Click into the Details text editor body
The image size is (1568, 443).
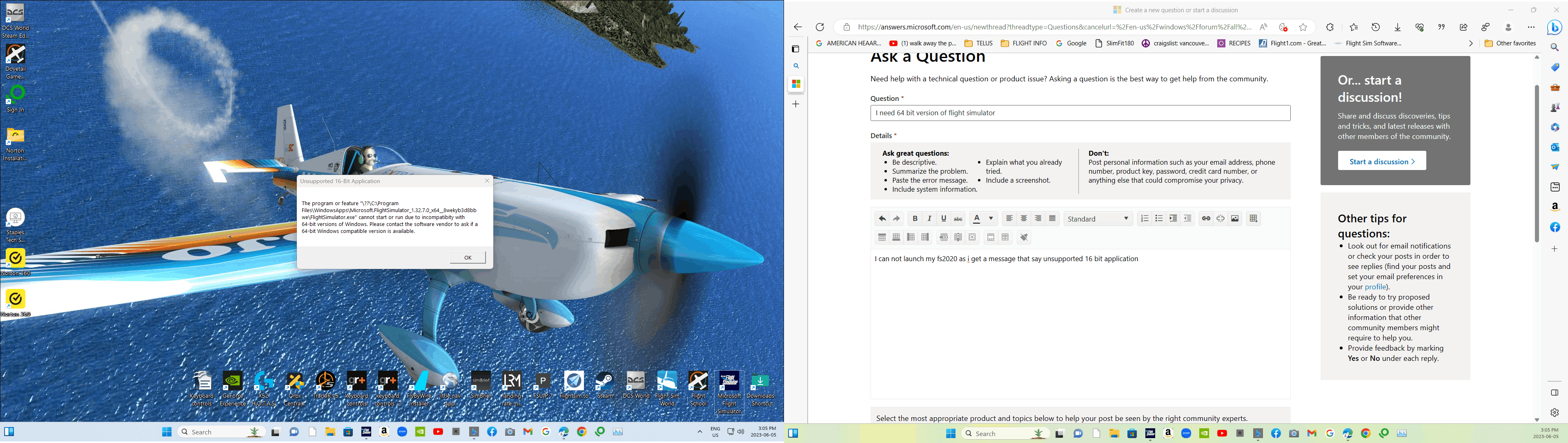[x=1080, y=324]
